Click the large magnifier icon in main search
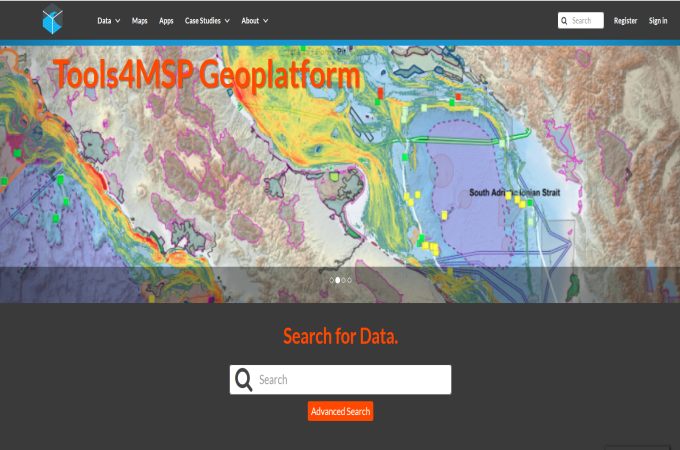This screenshot has width=680, height=450. click(243, 380)
